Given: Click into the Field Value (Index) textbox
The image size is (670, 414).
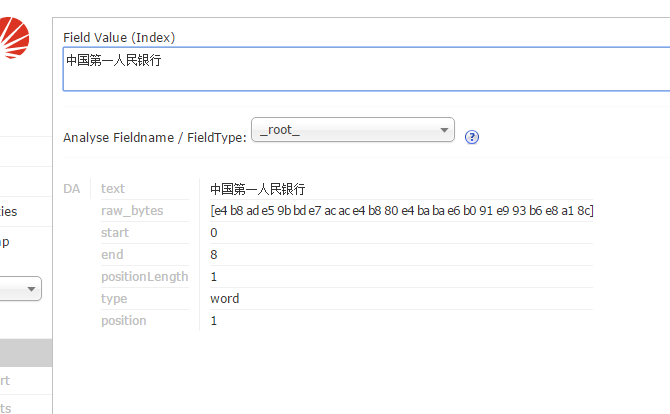Looking at the screenshot, I should click(x=366, y=69).
